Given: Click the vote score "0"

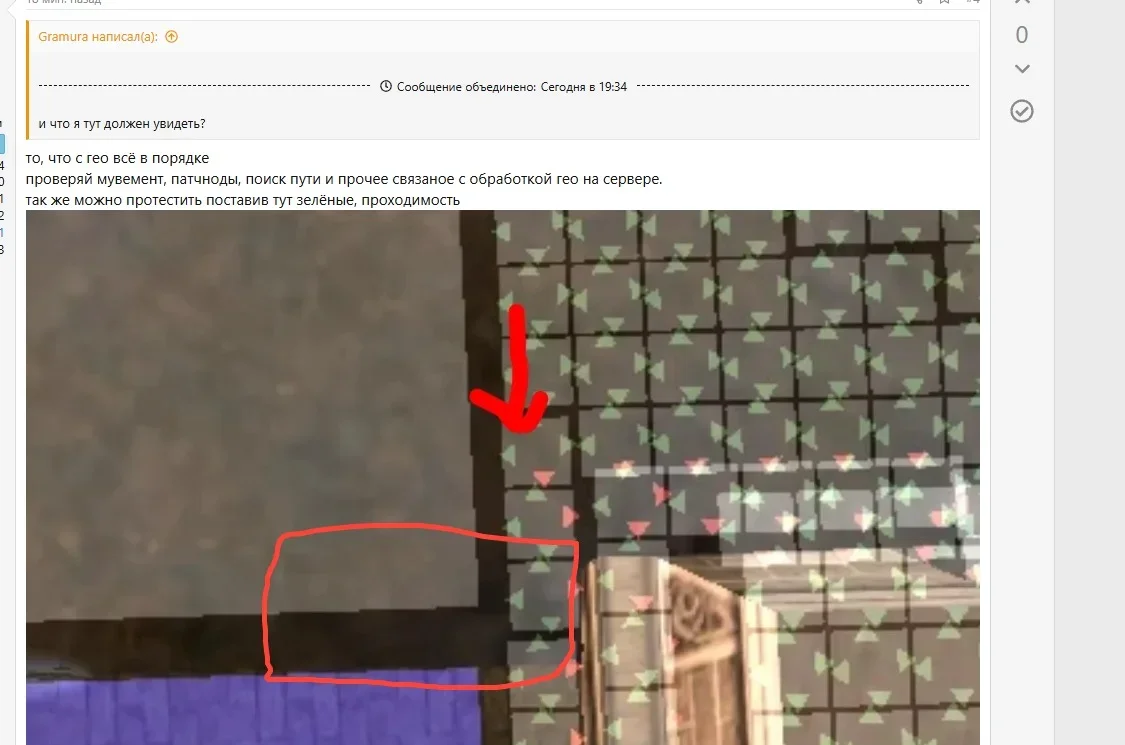Looking at the screenshot, I should 1022,34.
